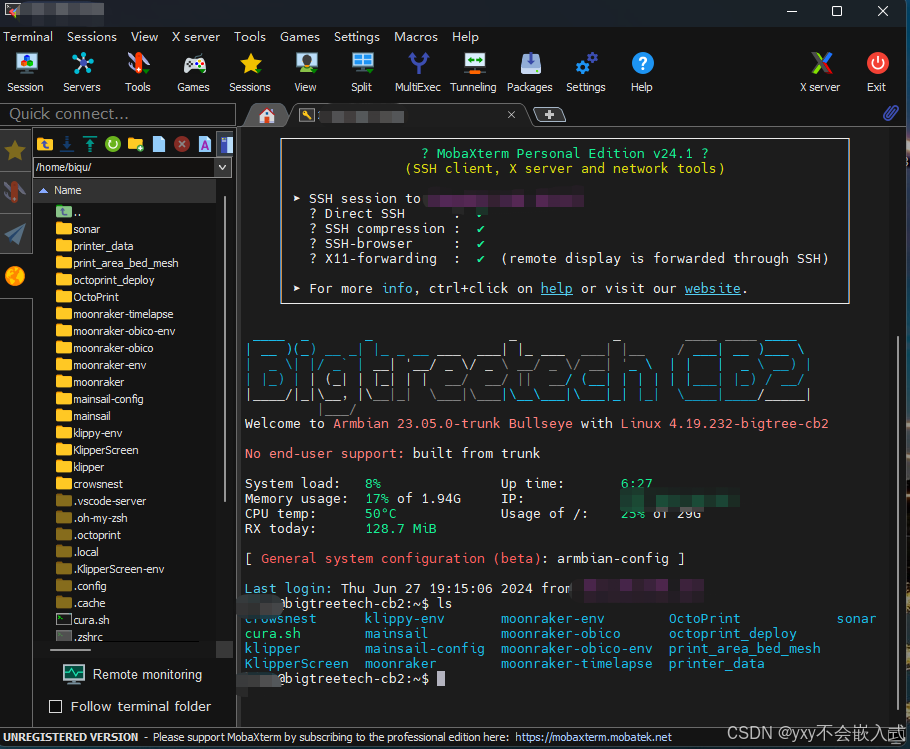Viewport: 910px width, 749px height.
Task: Close the SSH session tab
Action: 511,115
